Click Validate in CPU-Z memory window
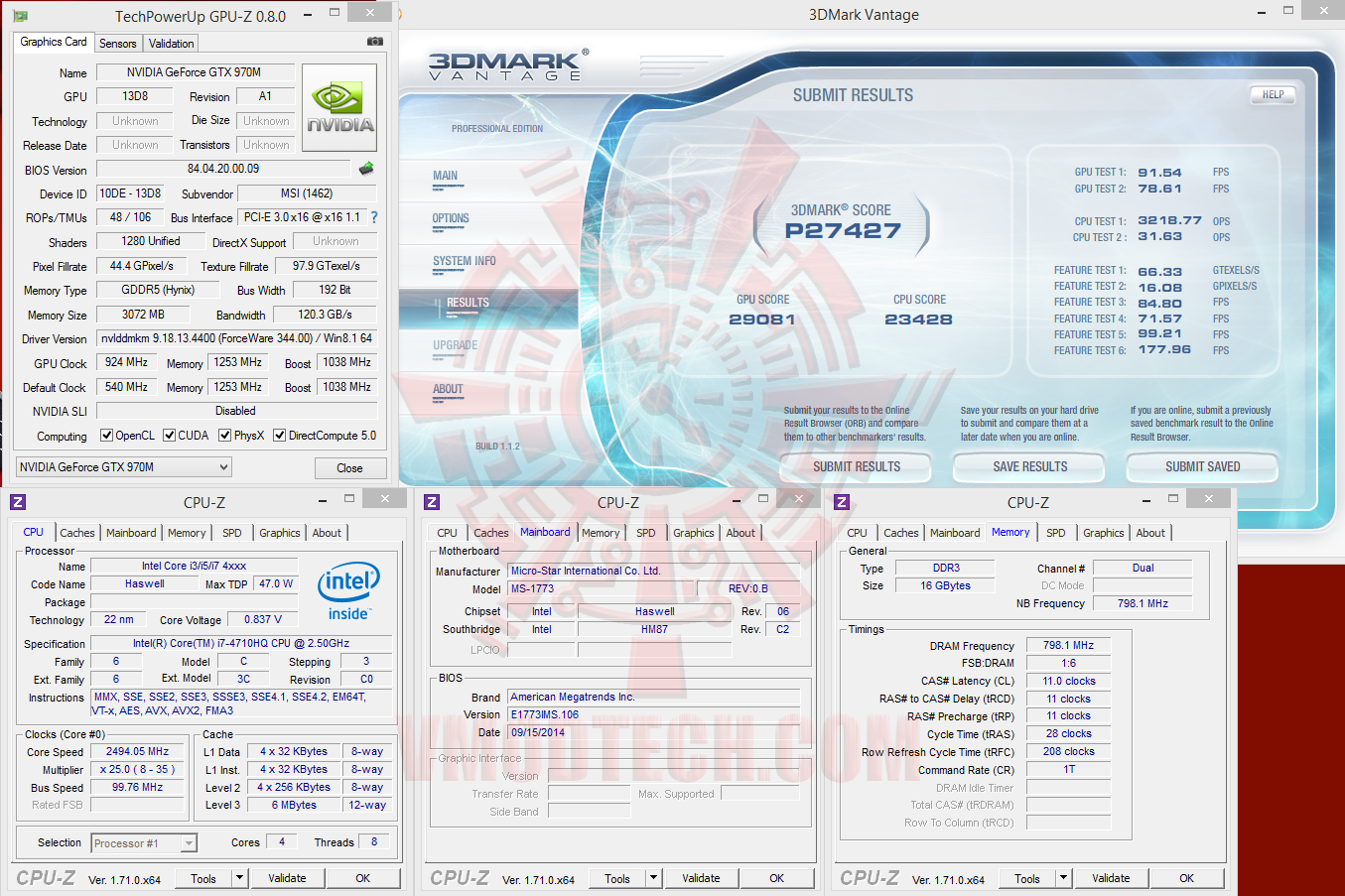The image size is (1345, 896). pos(1111,878)
